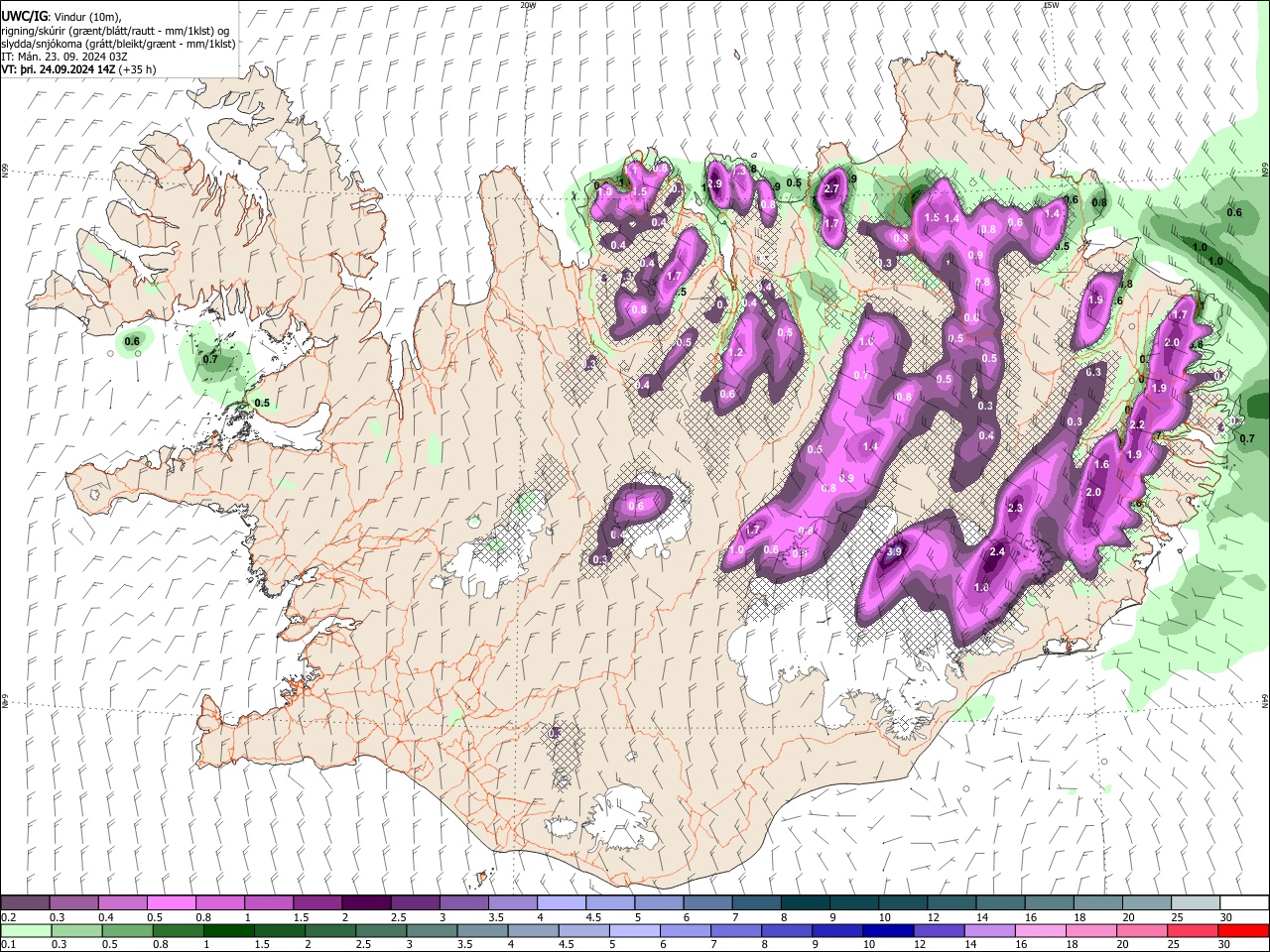Click the palest green 0.1–0.3 swatch, lower scale
The image size is (1270, 952).
click(25, 930)
